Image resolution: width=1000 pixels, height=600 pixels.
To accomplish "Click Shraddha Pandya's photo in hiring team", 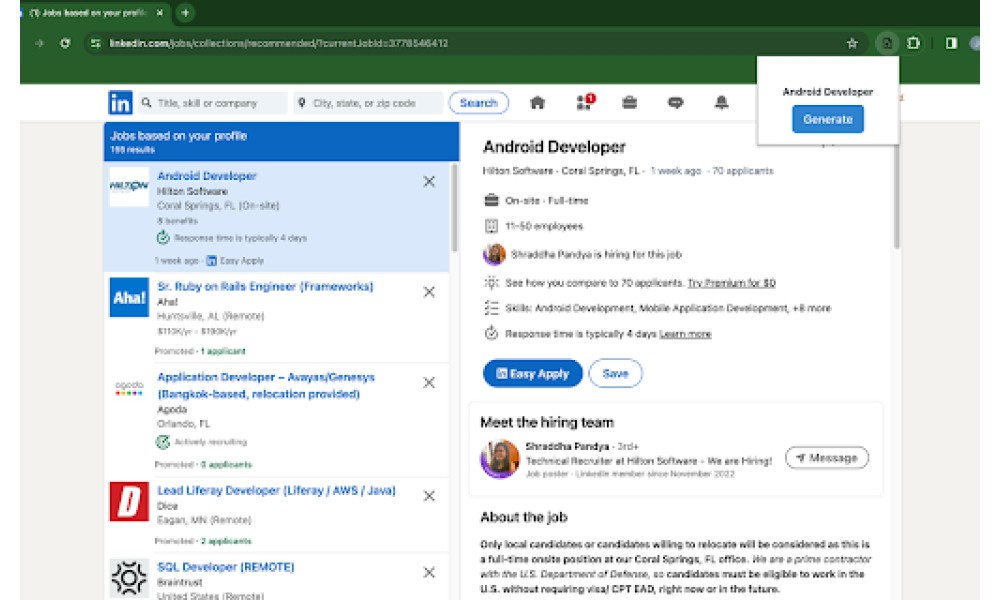I will (x=499, y=458).
